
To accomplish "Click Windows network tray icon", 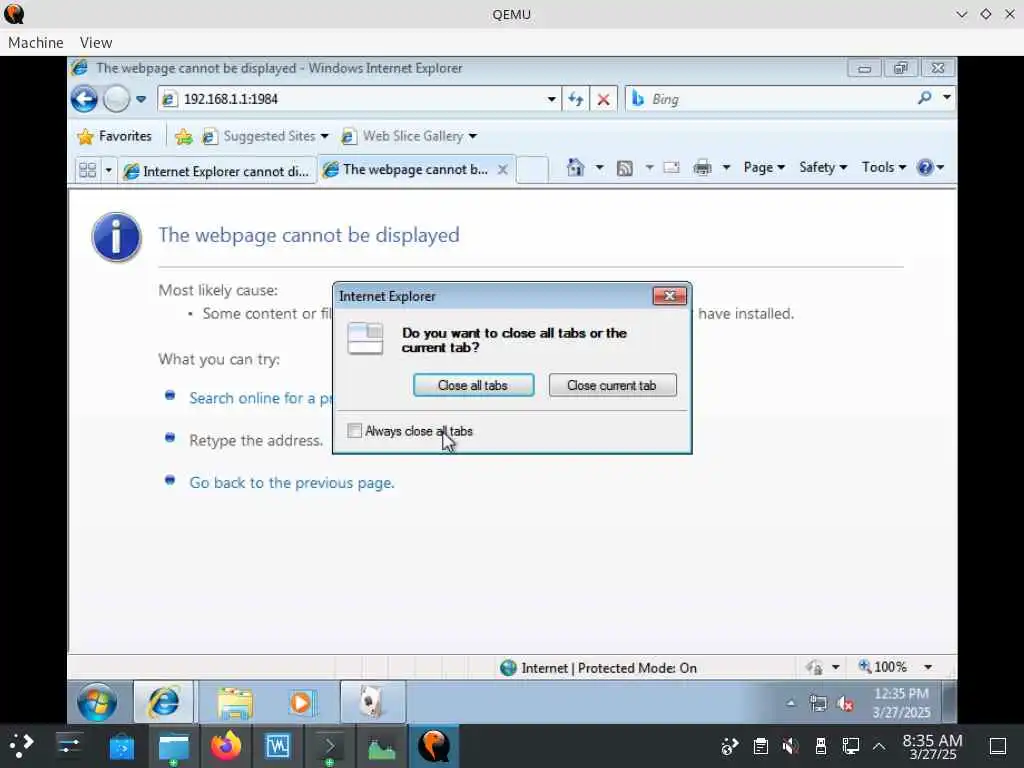I will [818, 704].
